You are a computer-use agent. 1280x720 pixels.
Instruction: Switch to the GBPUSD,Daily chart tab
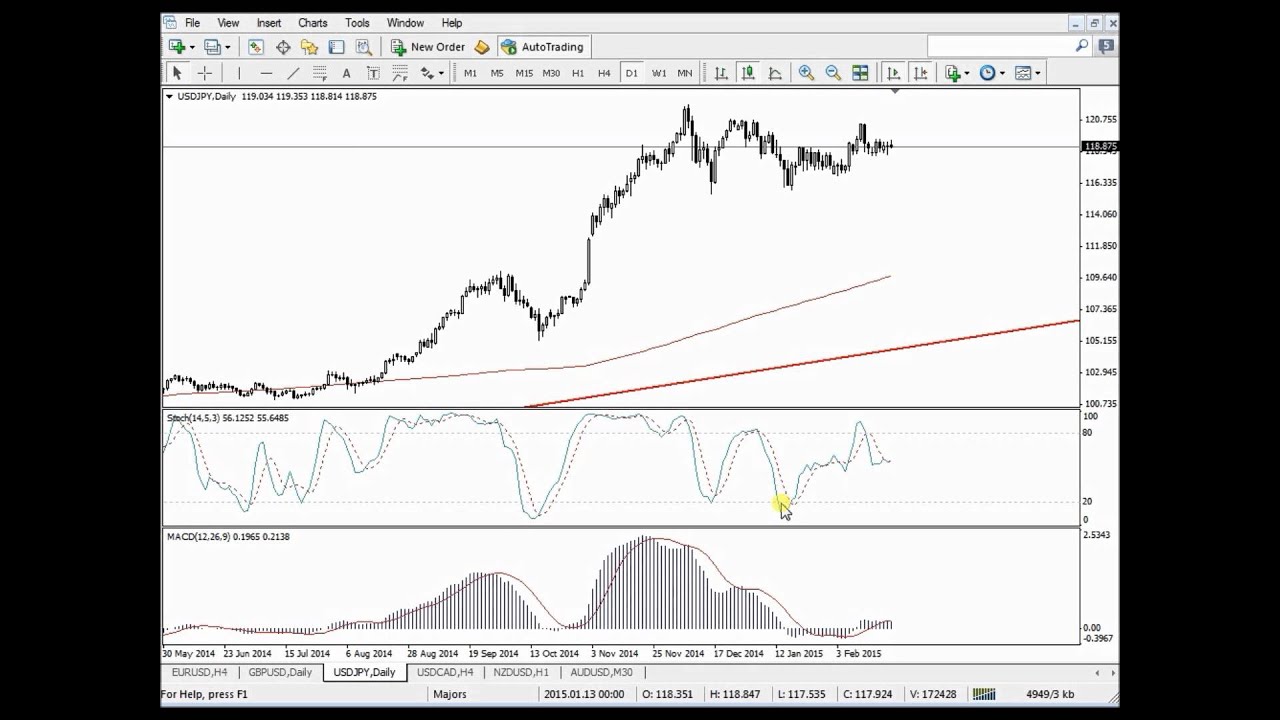[280, 673]
